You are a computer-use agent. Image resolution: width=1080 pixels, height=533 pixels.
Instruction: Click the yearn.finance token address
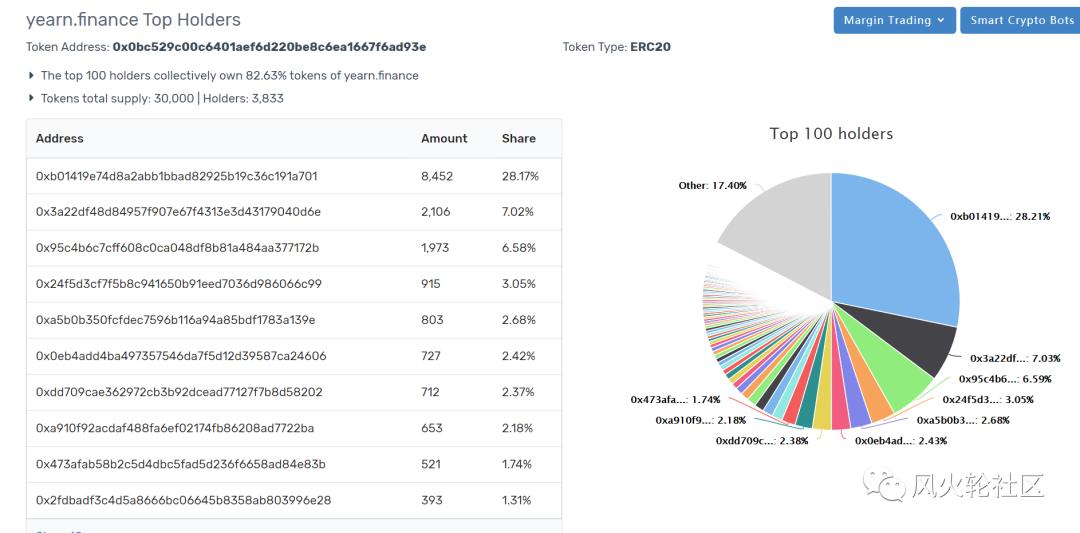click(269, 47)
